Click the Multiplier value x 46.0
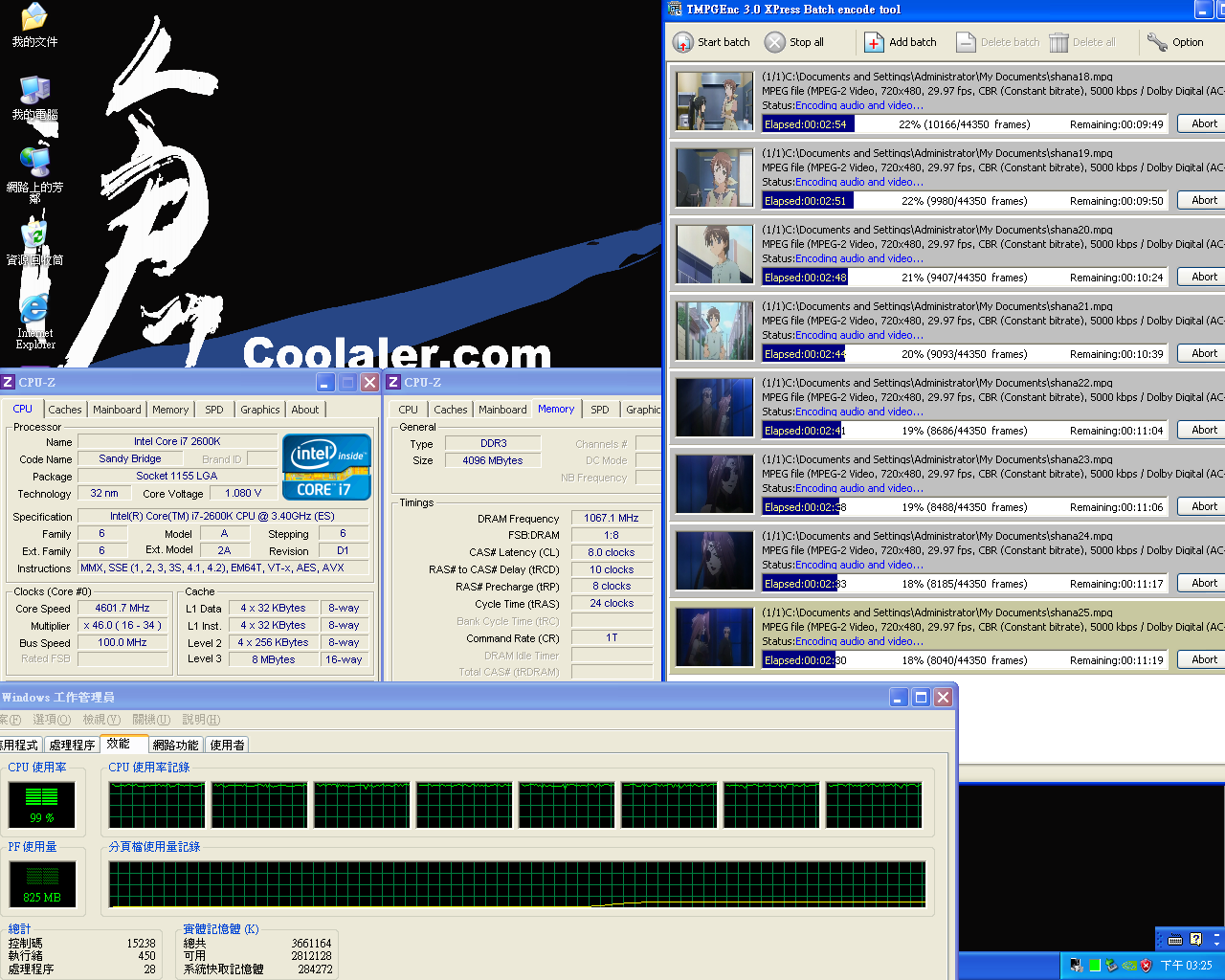Screen dimensions: 1225x980 122,625
